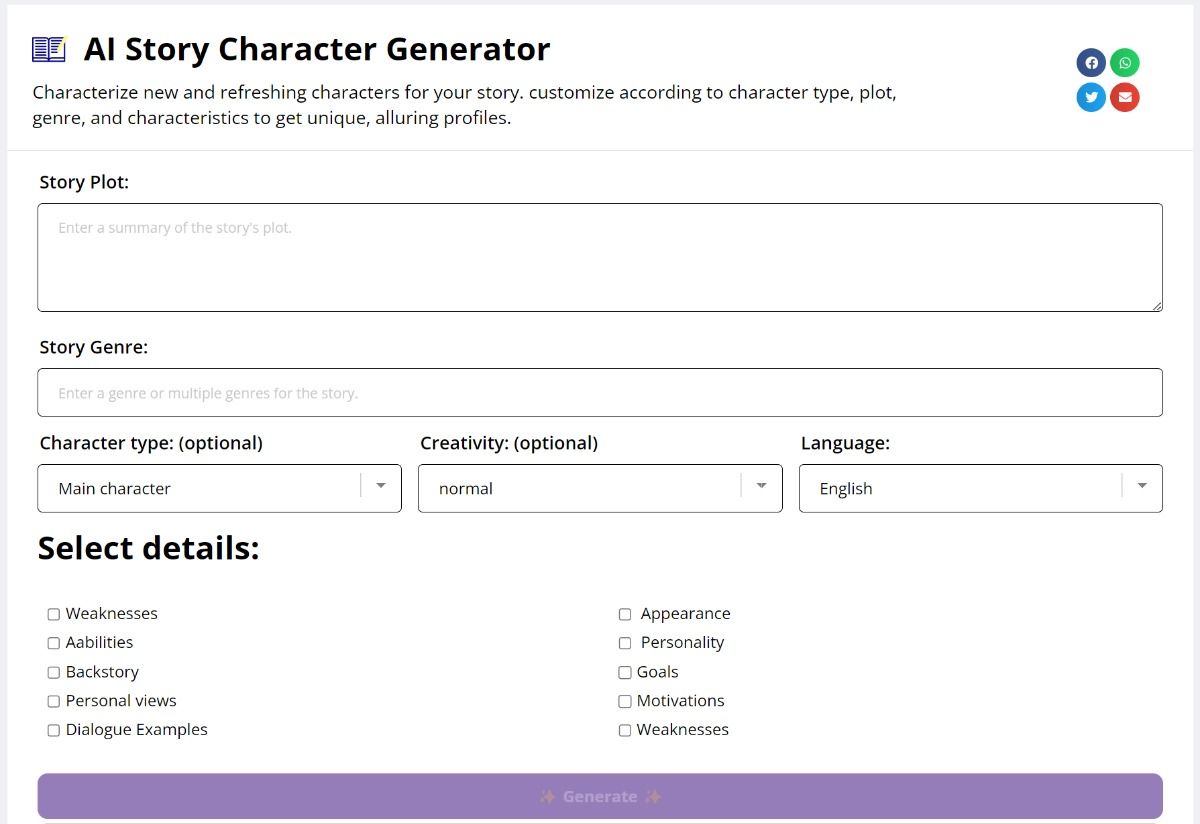
Task: Share the tool on Twitter
Action: pos(1091,97)
